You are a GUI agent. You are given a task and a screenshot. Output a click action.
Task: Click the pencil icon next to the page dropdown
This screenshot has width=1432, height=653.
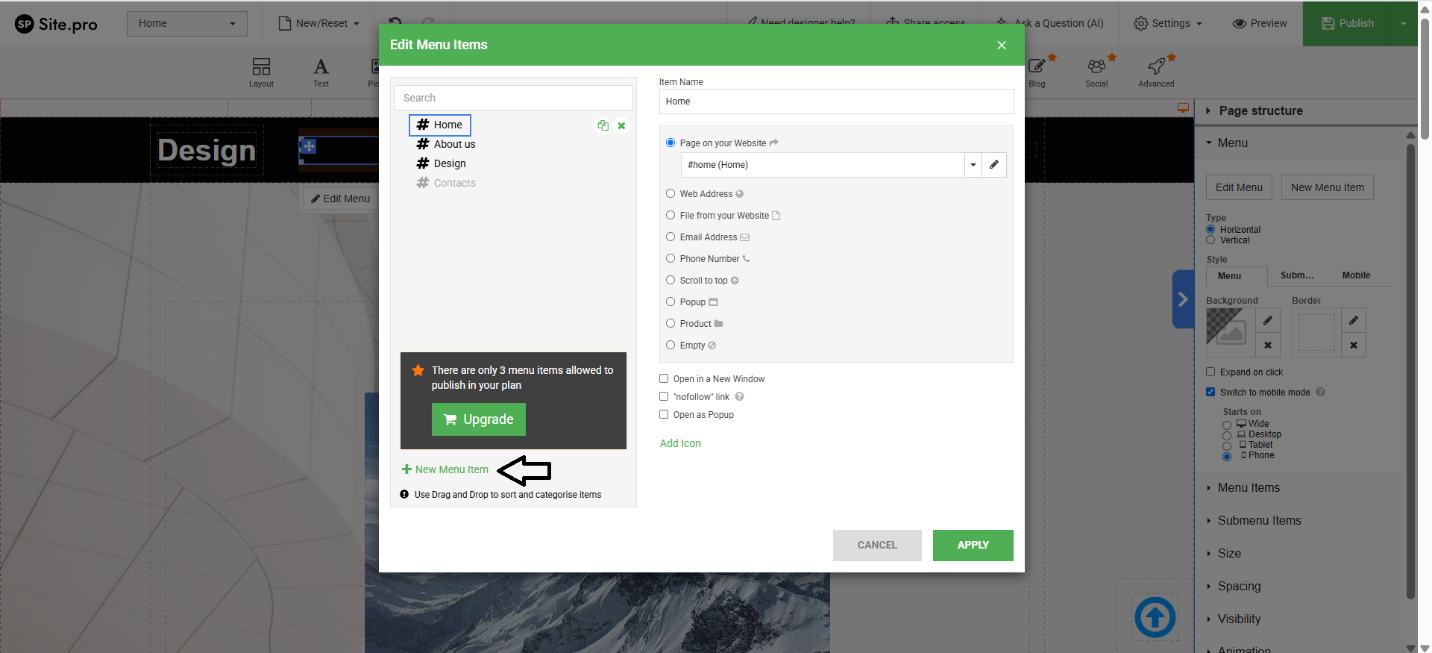[x=994, y=164]
